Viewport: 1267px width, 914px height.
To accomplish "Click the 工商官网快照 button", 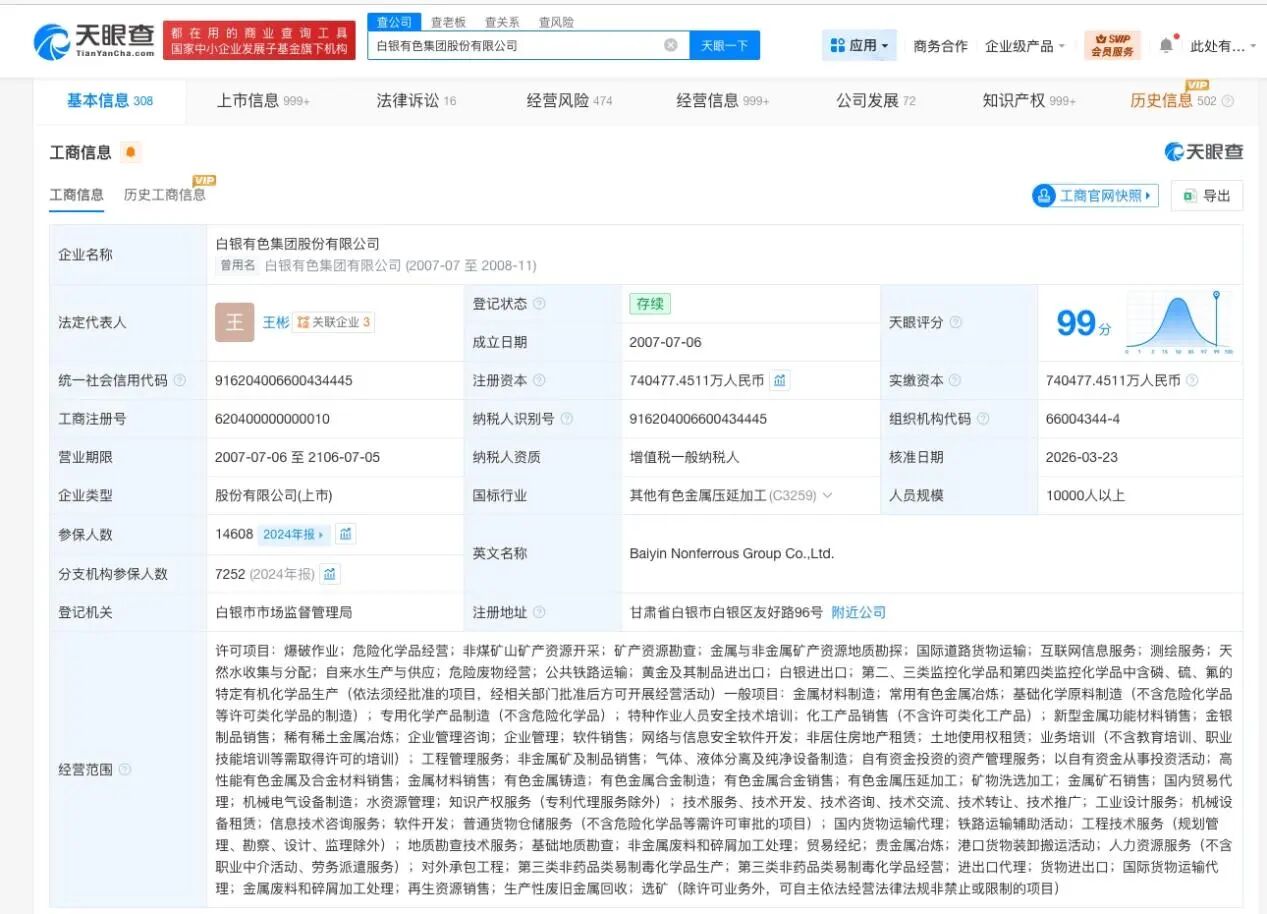I will coord(1095,196).
